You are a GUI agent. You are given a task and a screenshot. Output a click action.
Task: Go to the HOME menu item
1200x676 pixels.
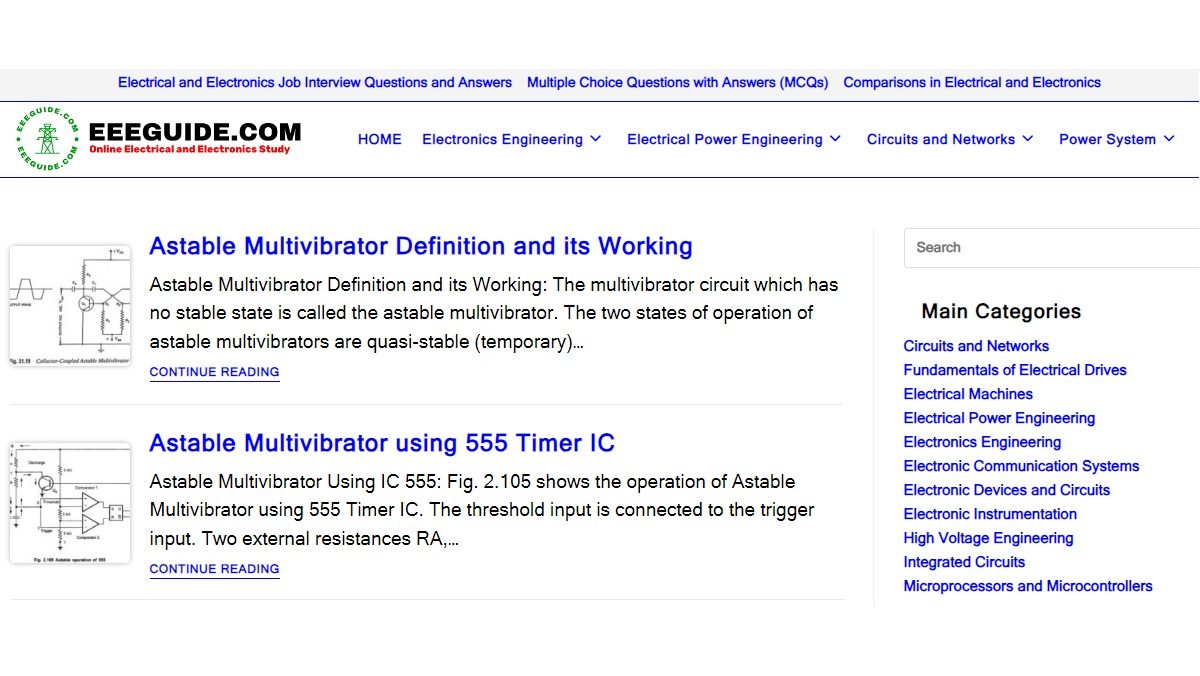click(x=379, y=139)
